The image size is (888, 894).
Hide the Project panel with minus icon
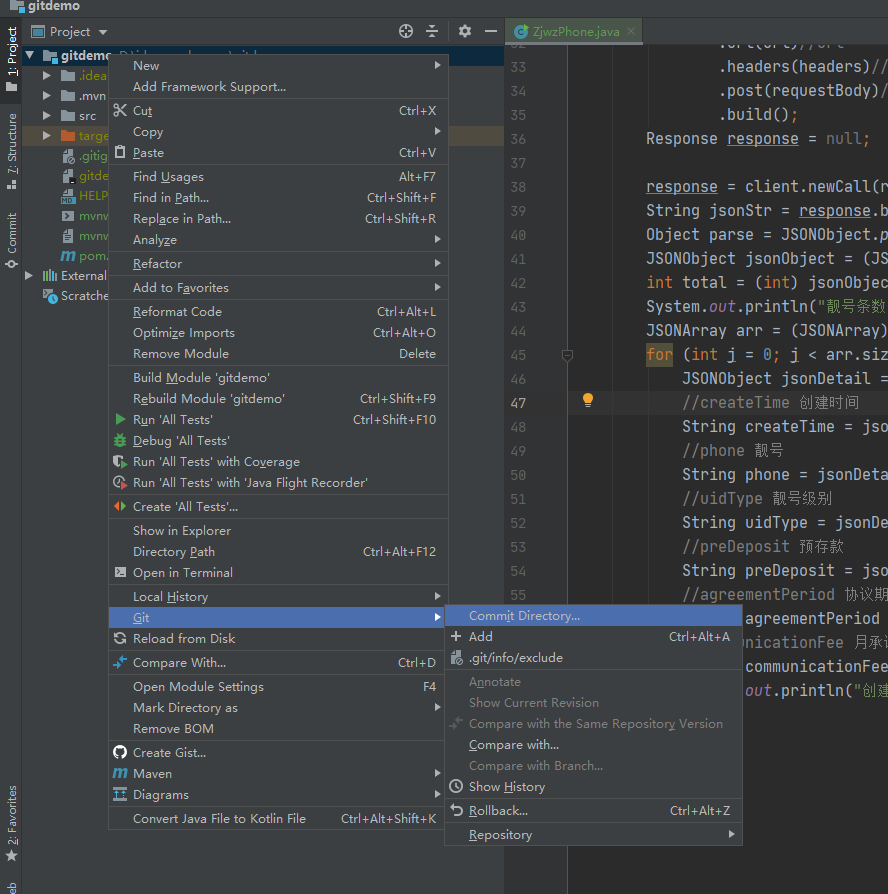[490, 31]
